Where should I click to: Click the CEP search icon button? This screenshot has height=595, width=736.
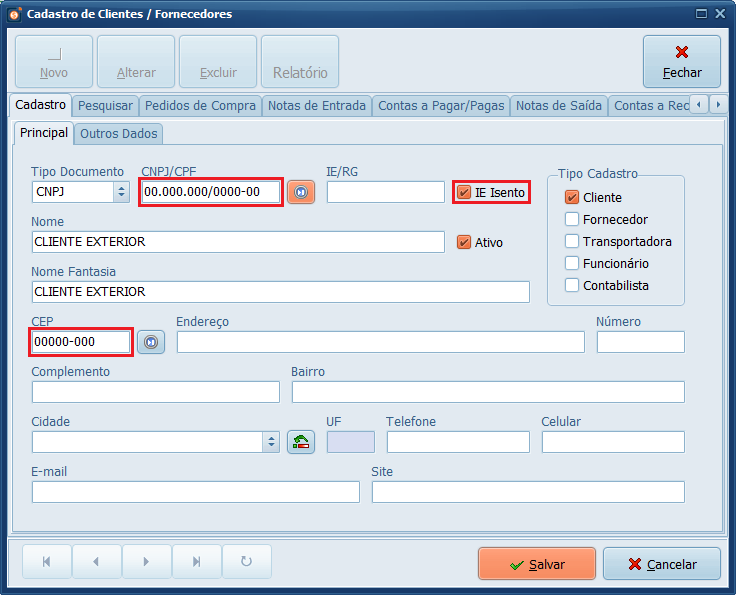tap(150, 342)
